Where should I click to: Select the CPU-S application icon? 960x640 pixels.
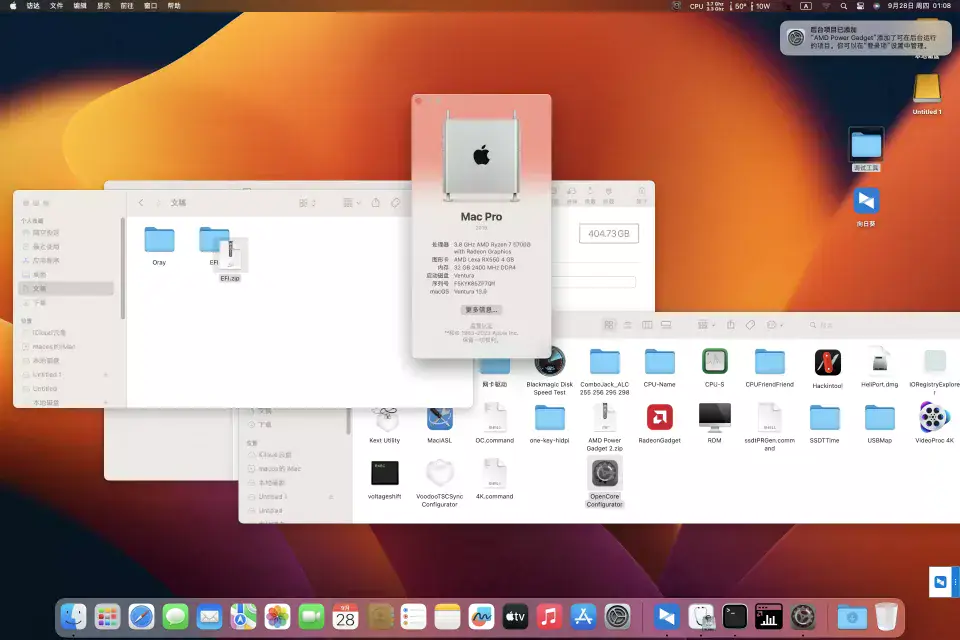pyautogui.click(x=714, y=361)
